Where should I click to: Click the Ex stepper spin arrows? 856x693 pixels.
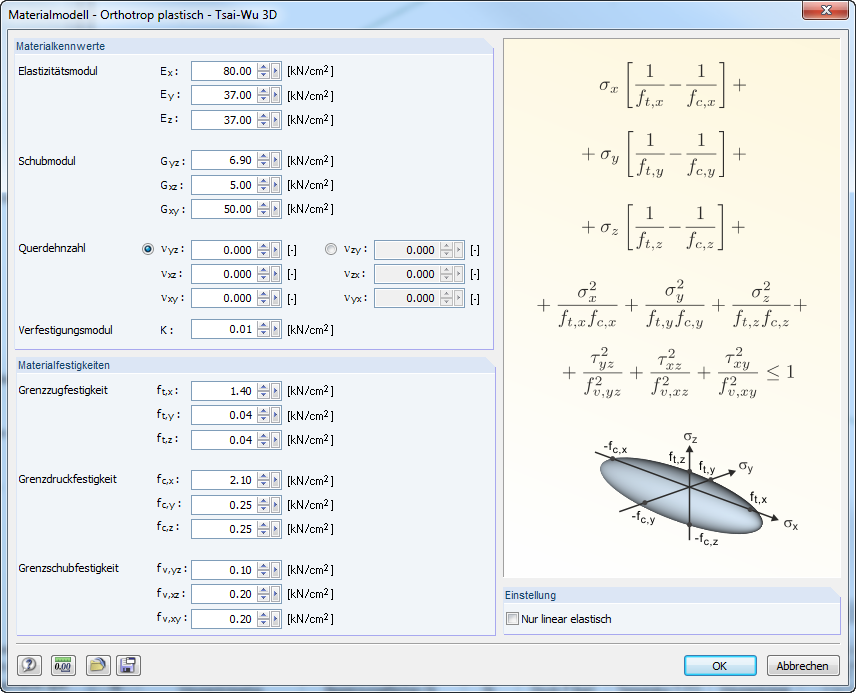264,71
